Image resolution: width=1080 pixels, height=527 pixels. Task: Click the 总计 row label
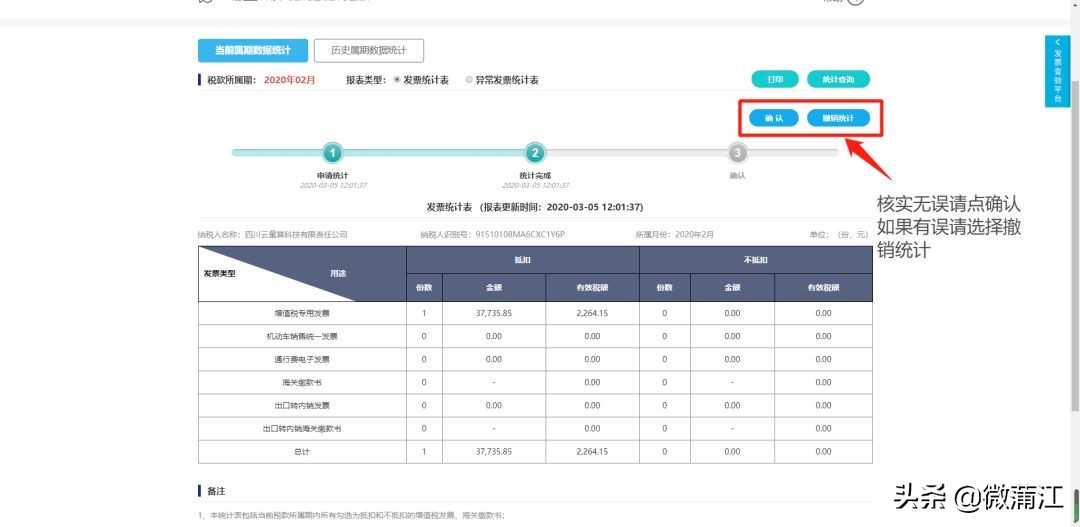302,452
